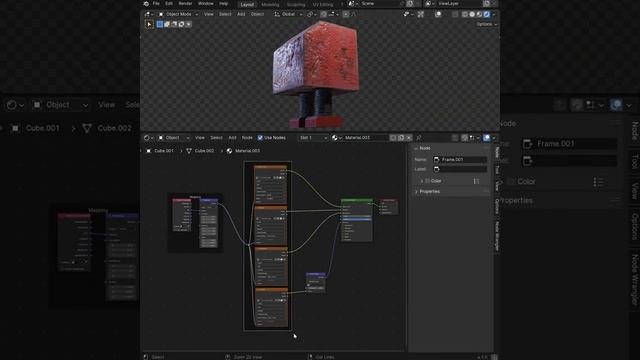The height and width of the screenshot is (360, 640).
Task: Click Cube.001 in node editor breadcrumb
Action: (x=164, y=151)
